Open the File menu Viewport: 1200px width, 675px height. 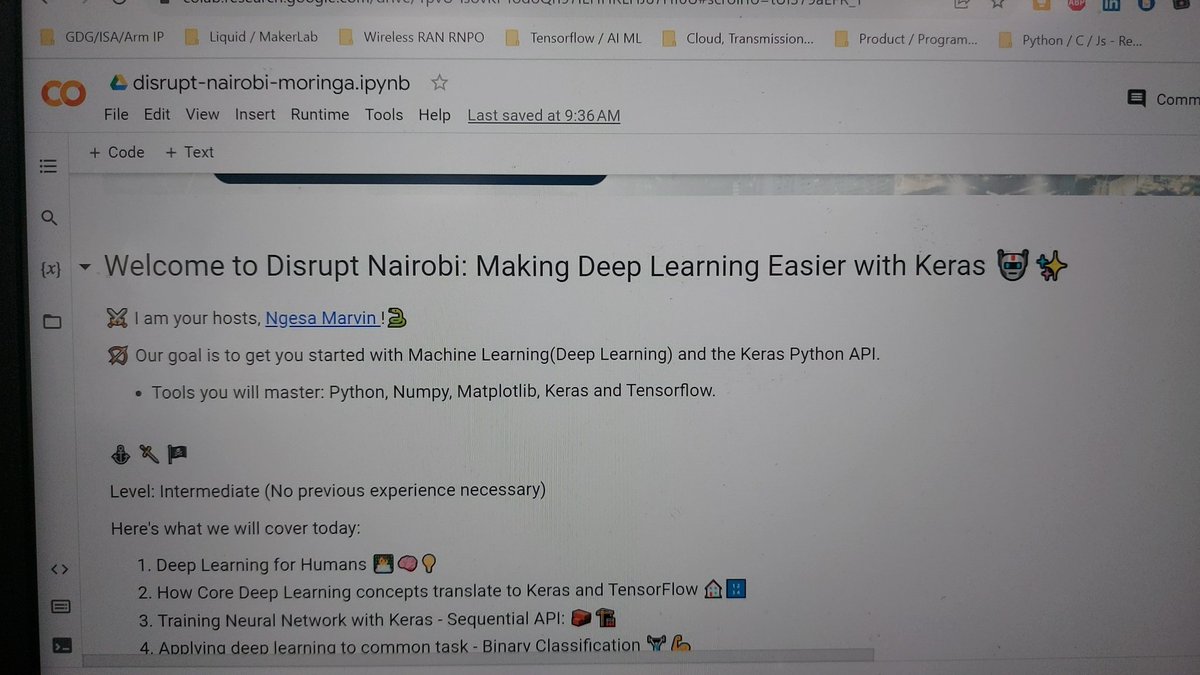tap(116, 114)
